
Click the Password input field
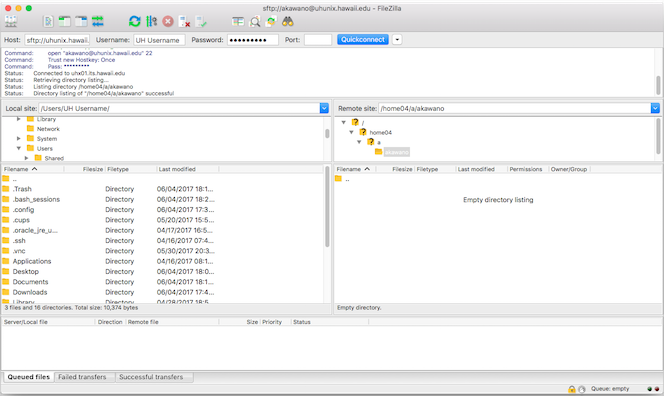253,40
